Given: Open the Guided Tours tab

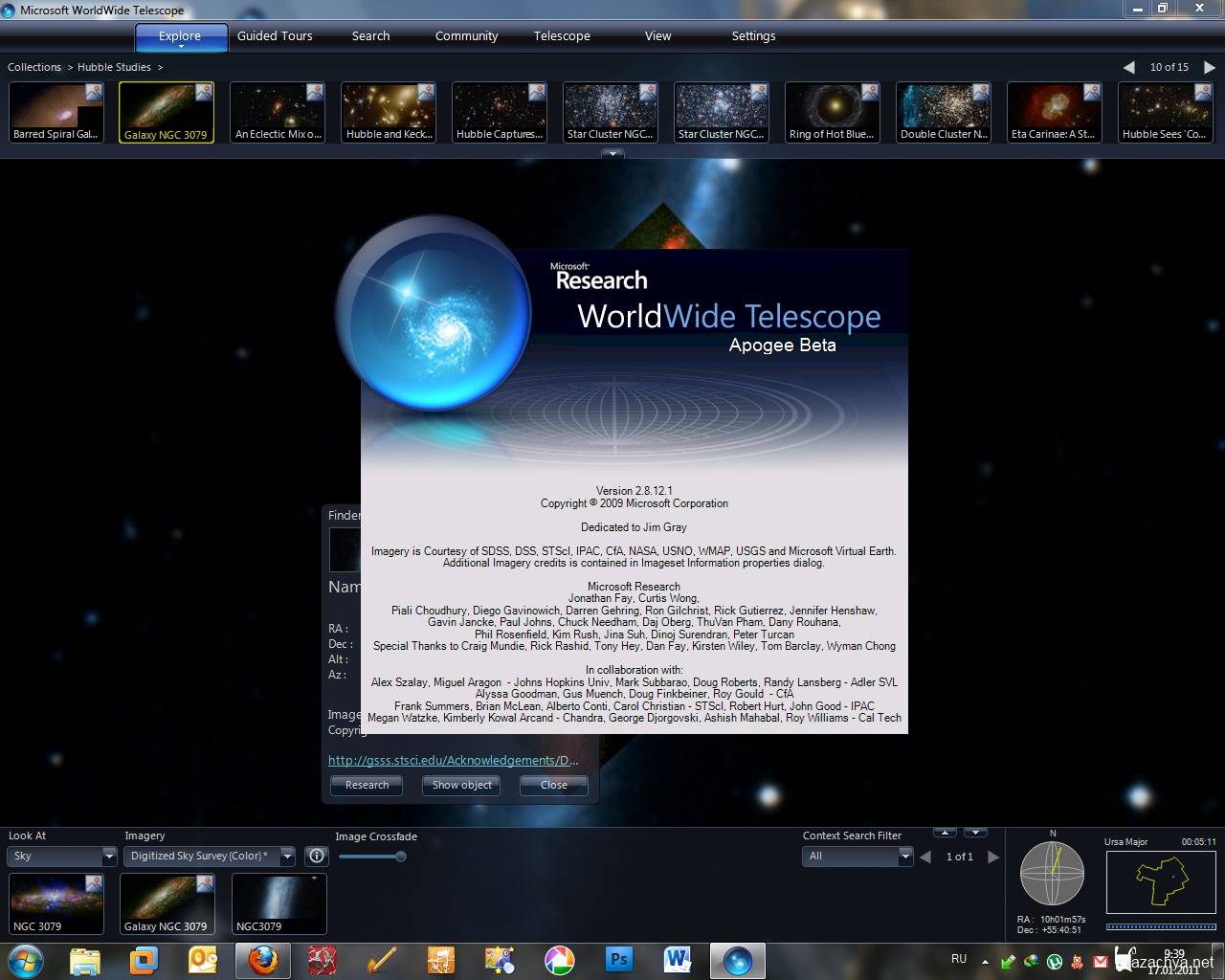Looking at the screenshot, I should pos(275,36).
